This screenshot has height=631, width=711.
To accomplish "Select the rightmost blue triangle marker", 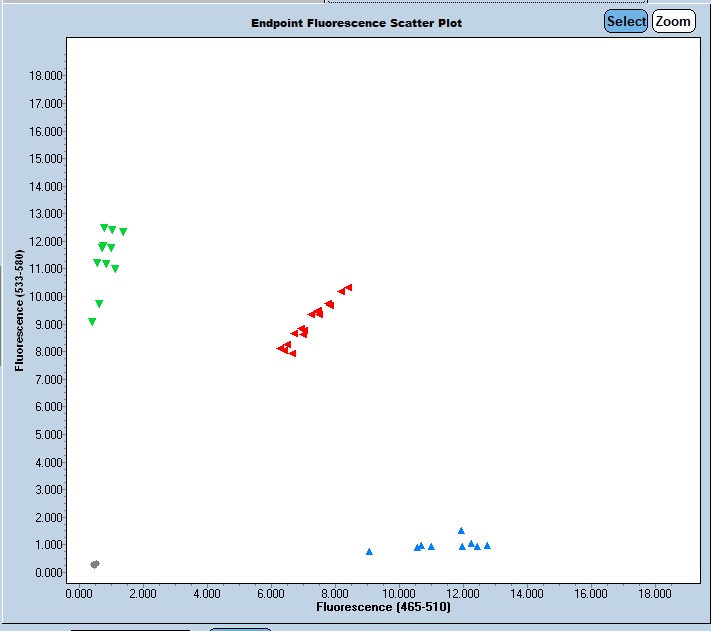I will [x=487, y=546].
